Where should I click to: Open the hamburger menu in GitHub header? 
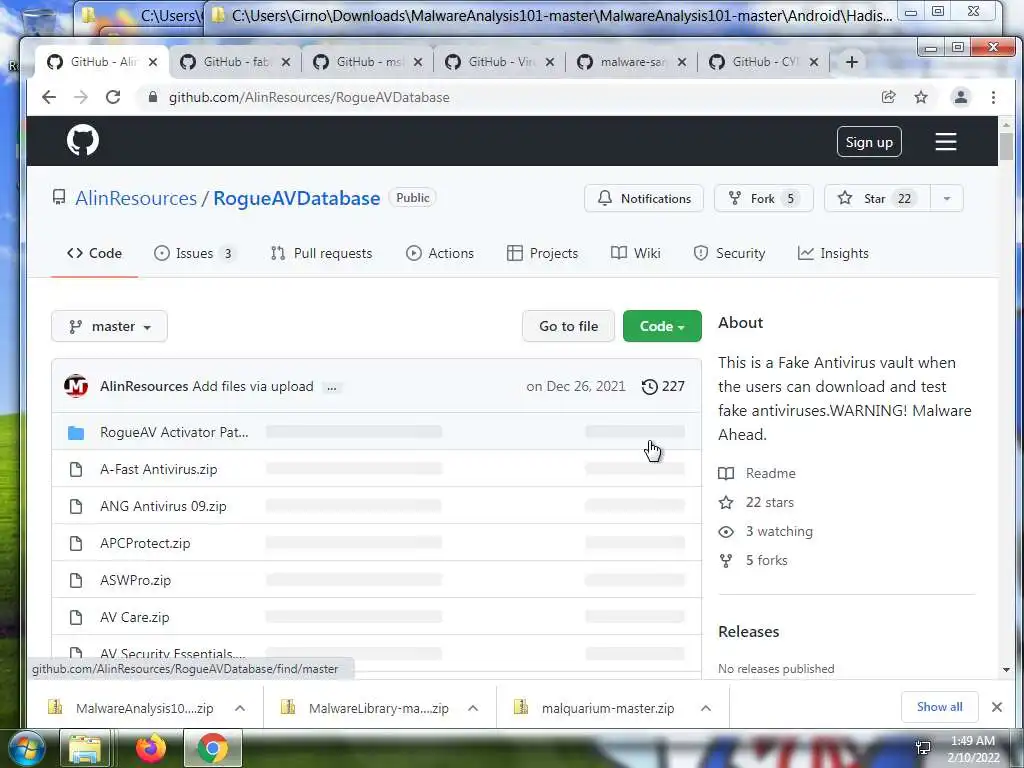(945, 142)
